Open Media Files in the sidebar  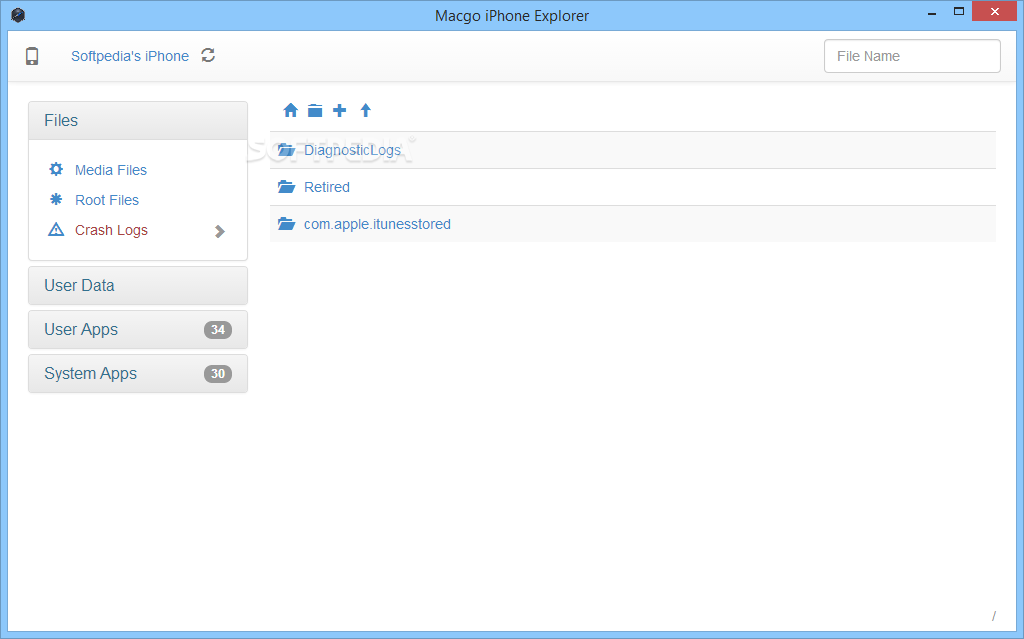pos(111,170)
